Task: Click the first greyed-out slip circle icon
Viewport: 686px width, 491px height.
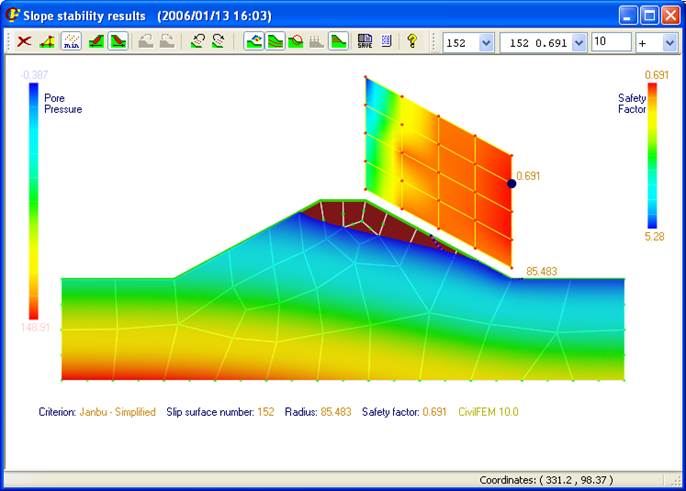Action: (146, 42)
